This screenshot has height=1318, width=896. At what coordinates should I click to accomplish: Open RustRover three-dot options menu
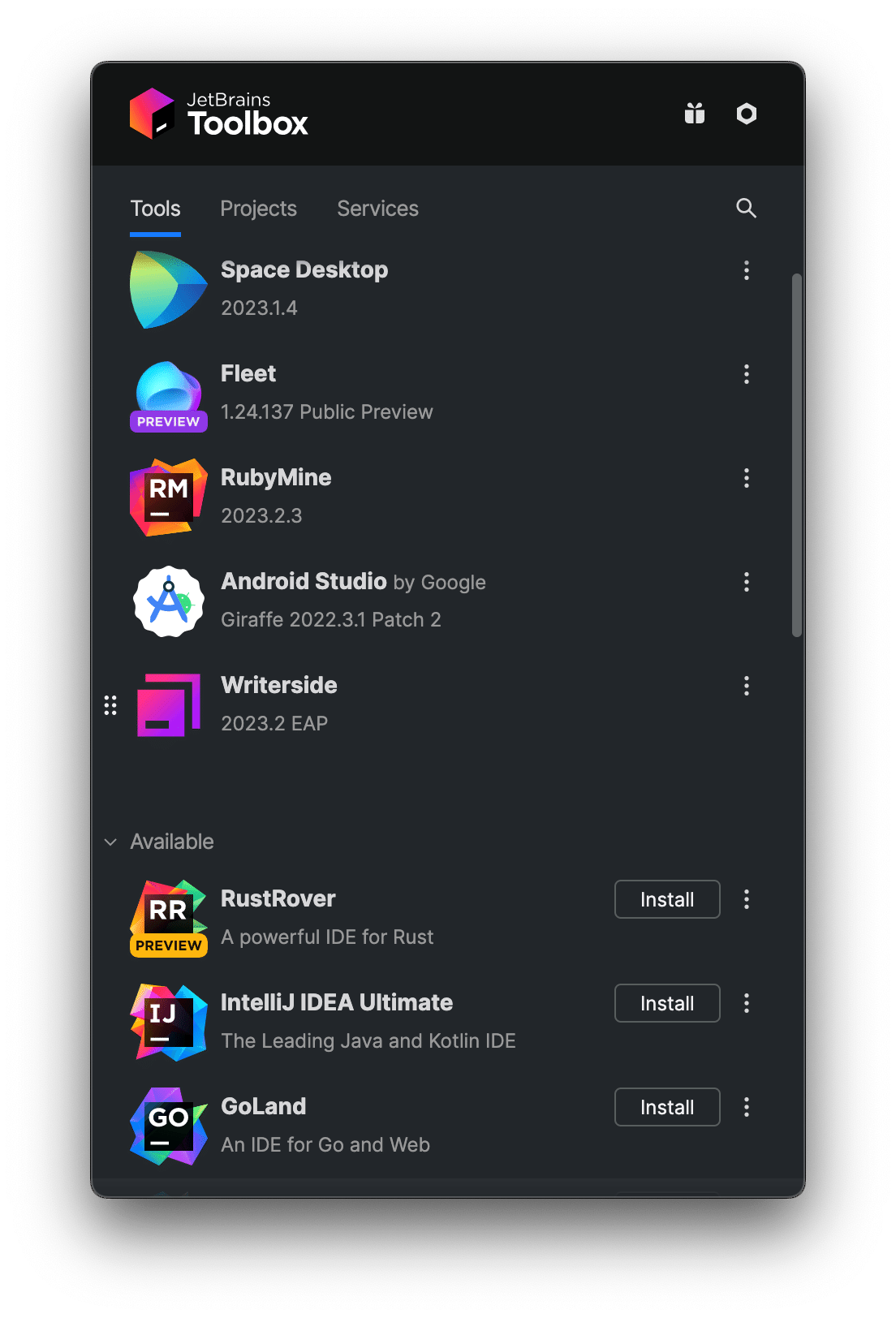click(747, 899)
